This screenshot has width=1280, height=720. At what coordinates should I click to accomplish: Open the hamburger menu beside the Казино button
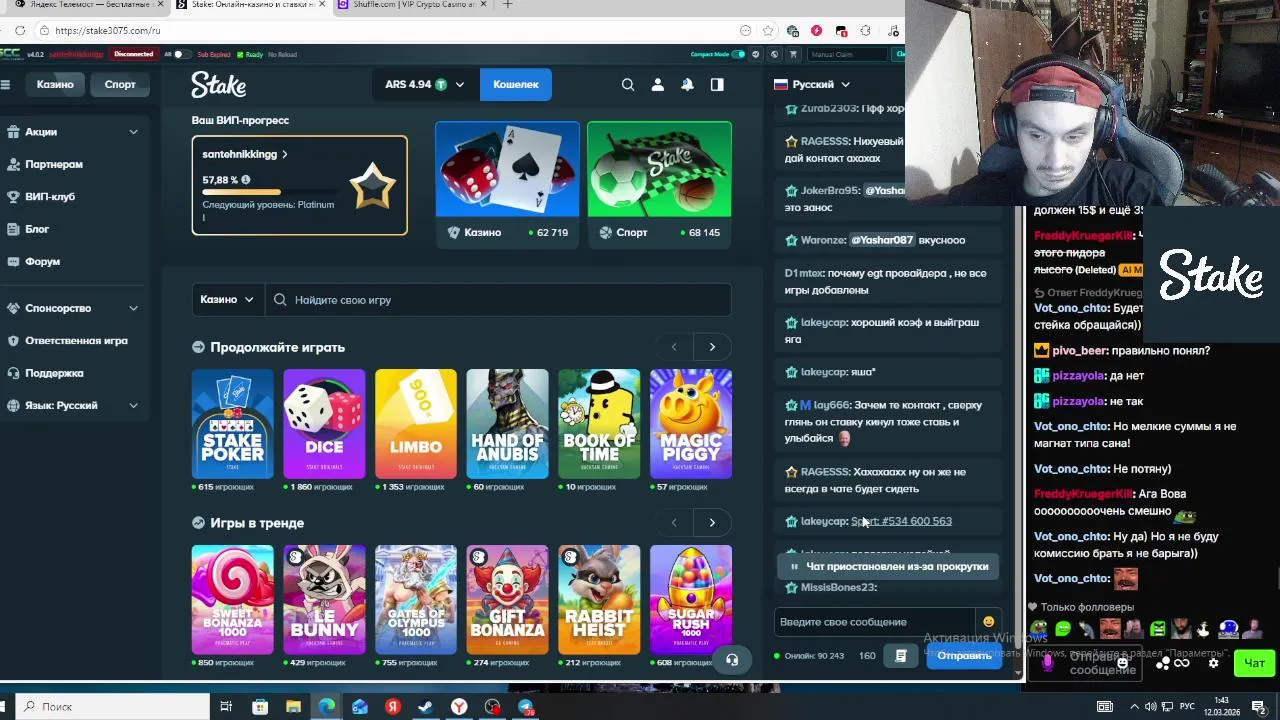pyautogui.click(x=5, y=85)
